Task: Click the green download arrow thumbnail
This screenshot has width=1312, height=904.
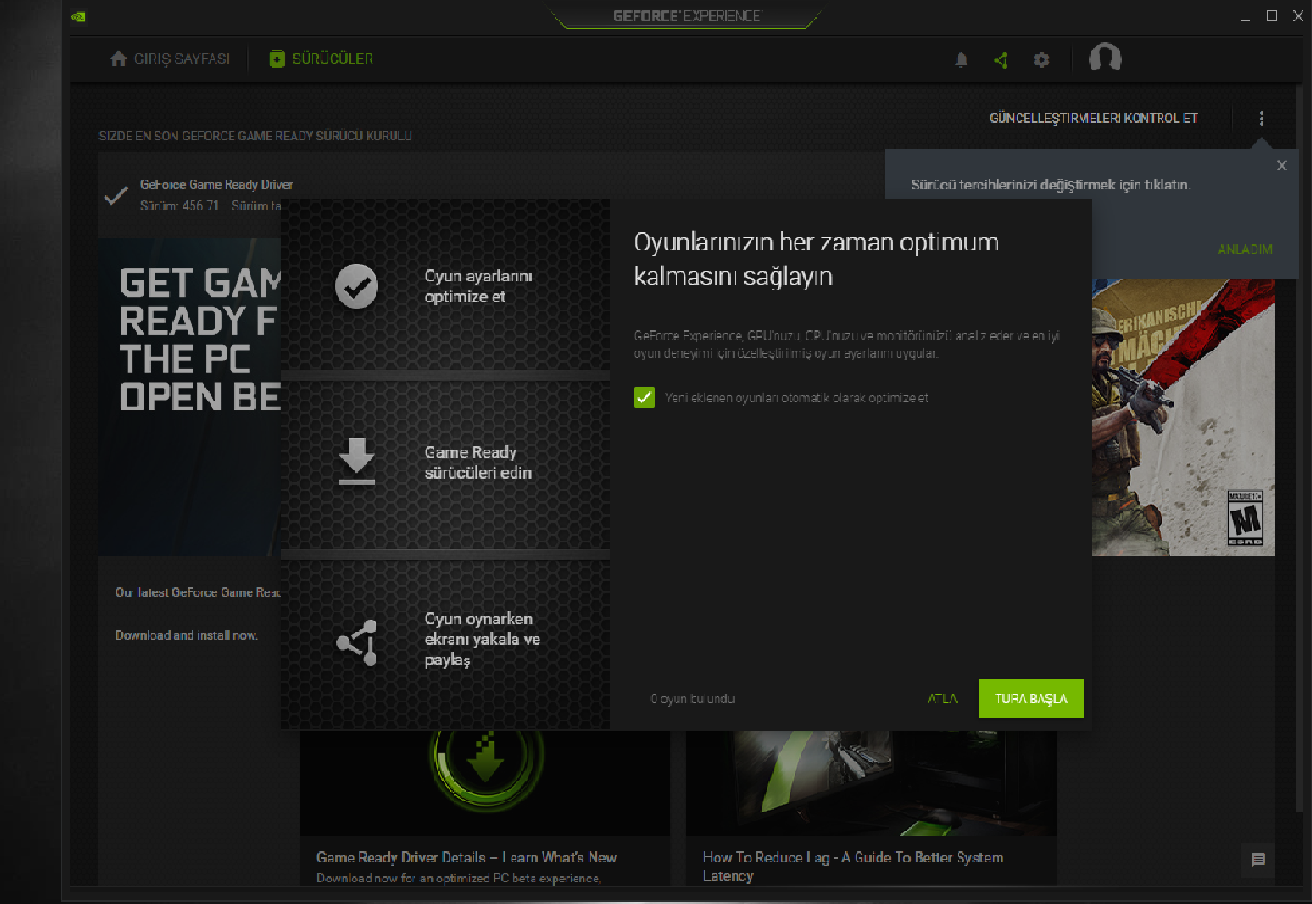Action: (x=485, y=783)
